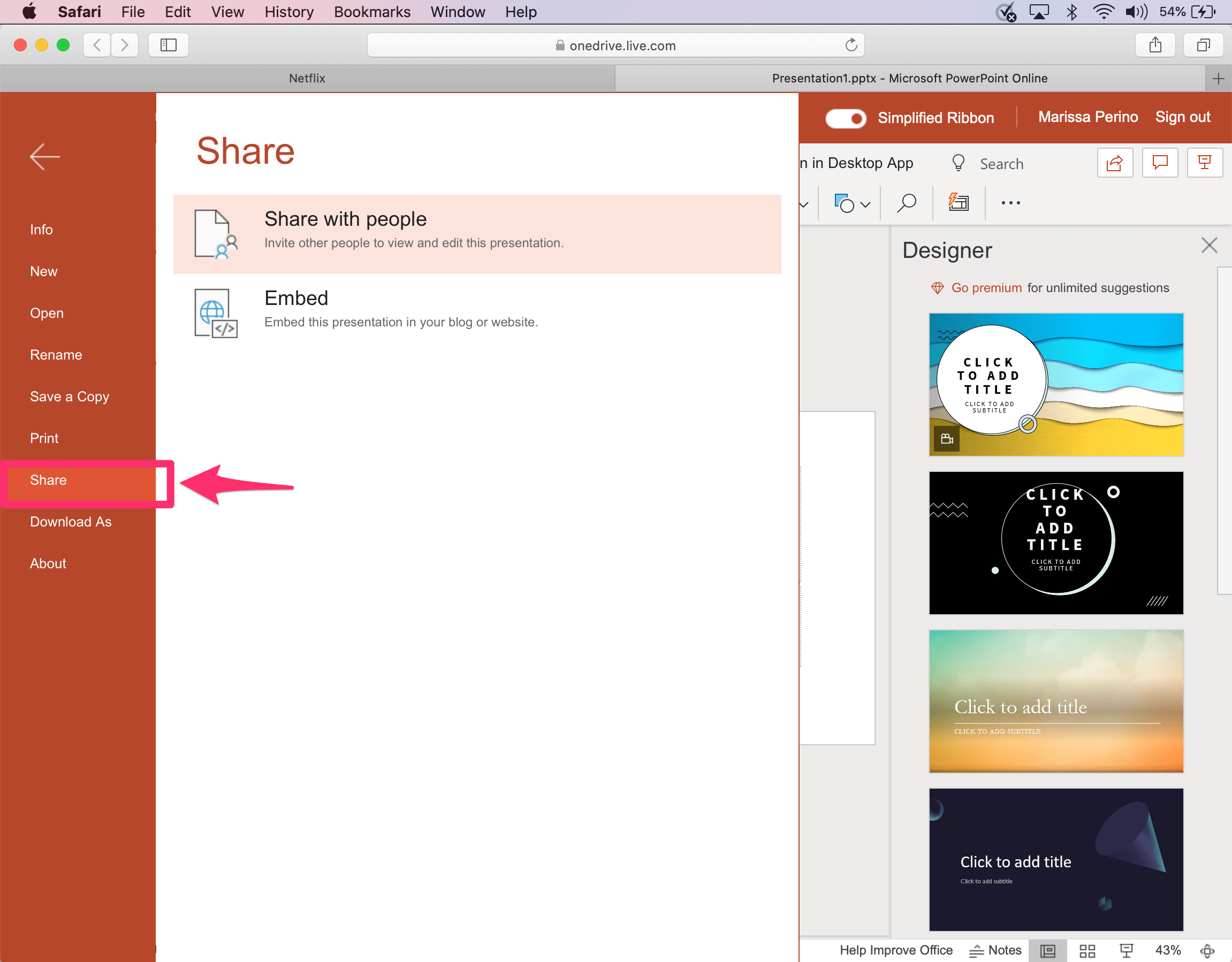Click the Shapes tool icon
The height and width of the screenshot is (962, 1232).
[x=843, y=203]
